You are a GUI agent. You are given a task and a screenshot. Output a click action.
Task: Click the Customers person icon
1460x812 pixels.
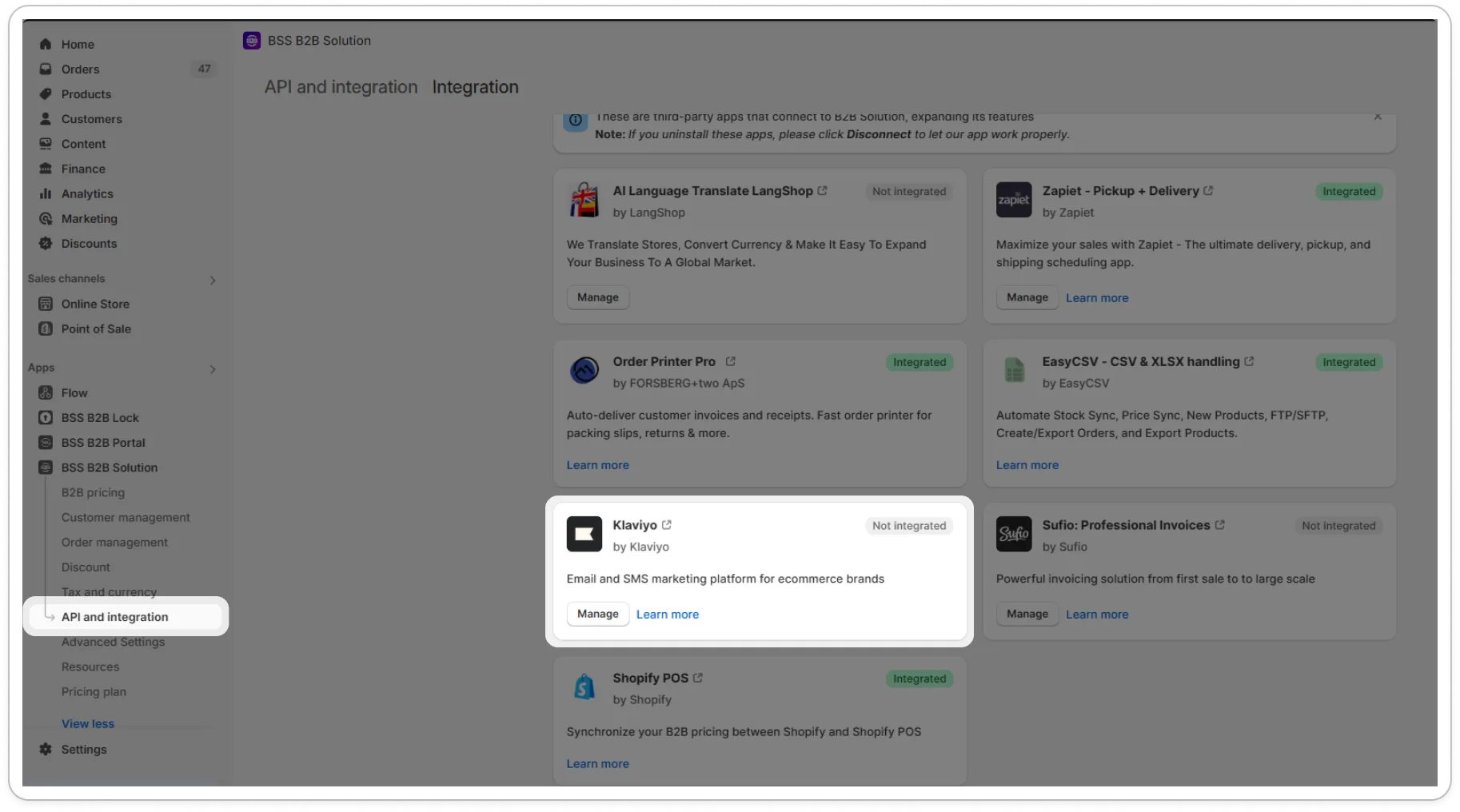(x=46, y=118)
